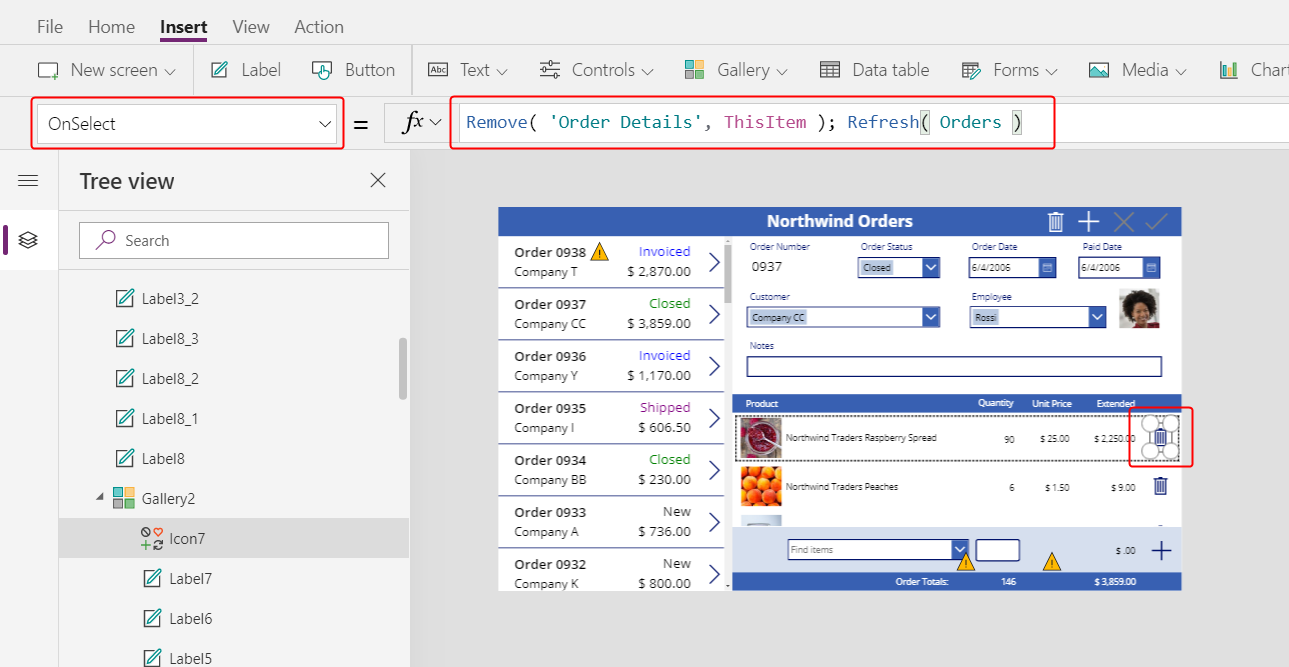Click the Tree view search box
This screenshot has height=667, width=1289.
tap(234, 240)
